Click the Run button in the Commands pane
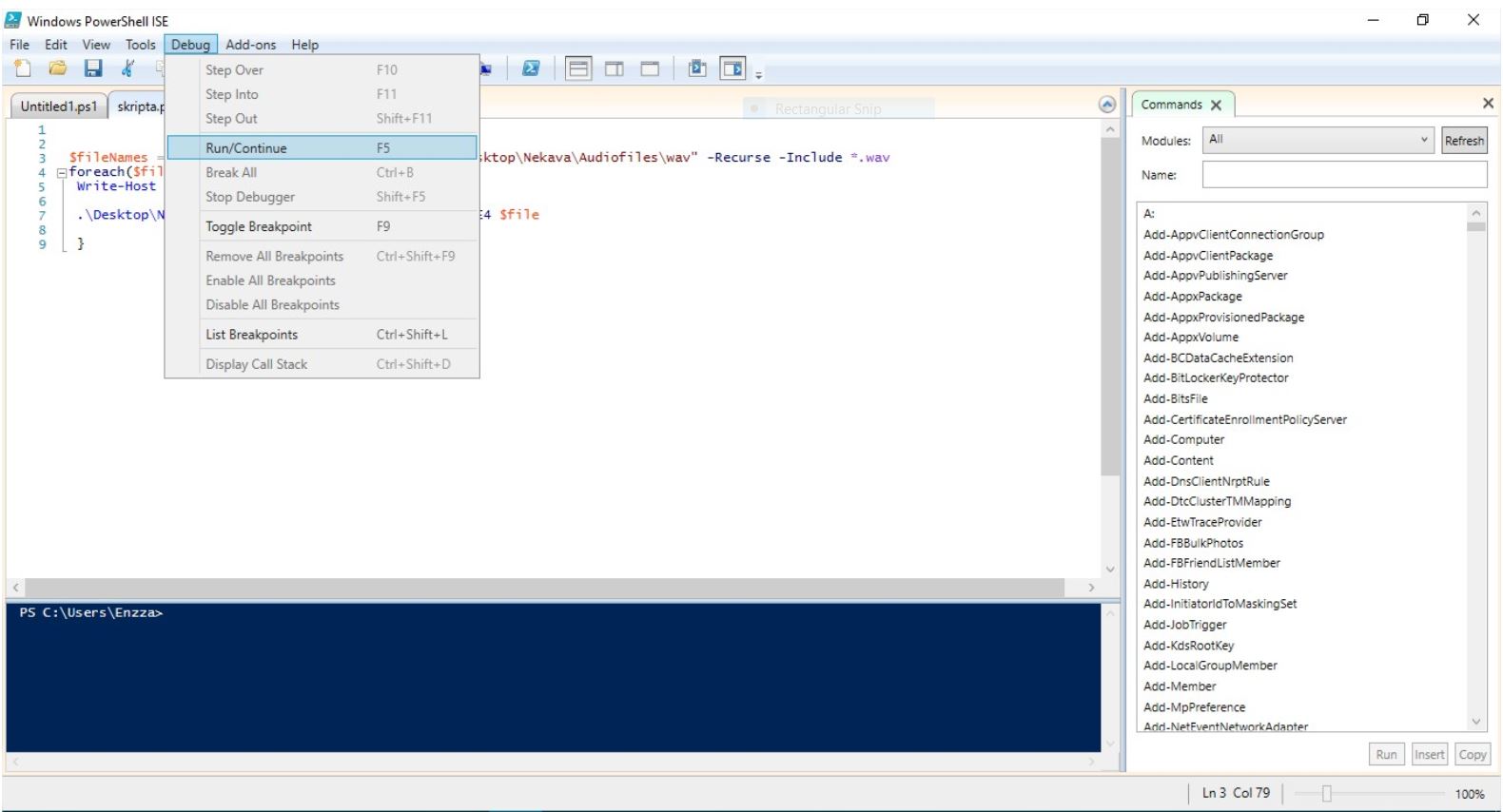 point(1386,754)
